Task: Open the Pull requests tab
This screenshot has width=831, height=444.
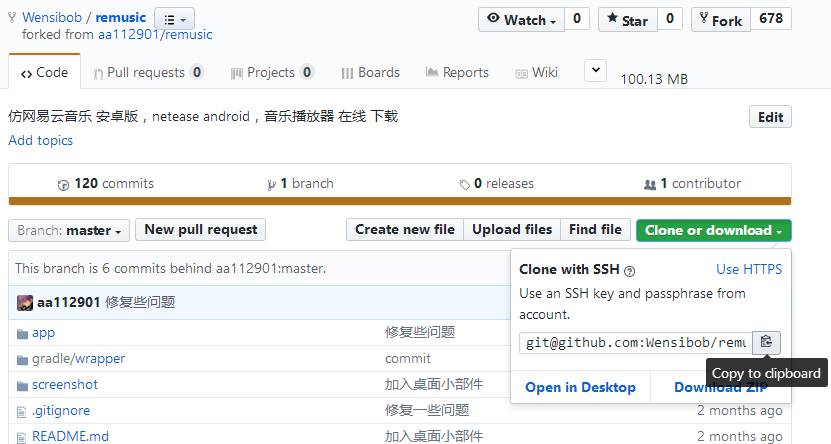Action: (148, 73)
